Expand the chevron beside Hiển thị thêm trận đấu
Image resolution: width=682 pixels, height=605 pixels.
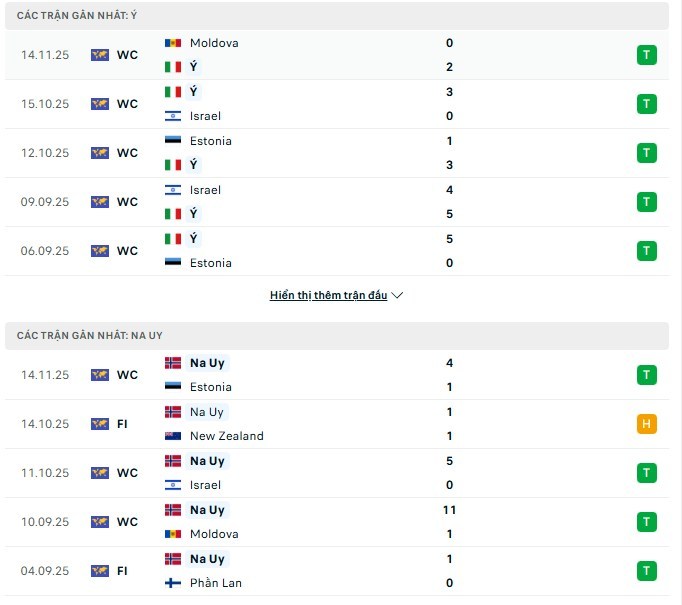pos(397,296)
